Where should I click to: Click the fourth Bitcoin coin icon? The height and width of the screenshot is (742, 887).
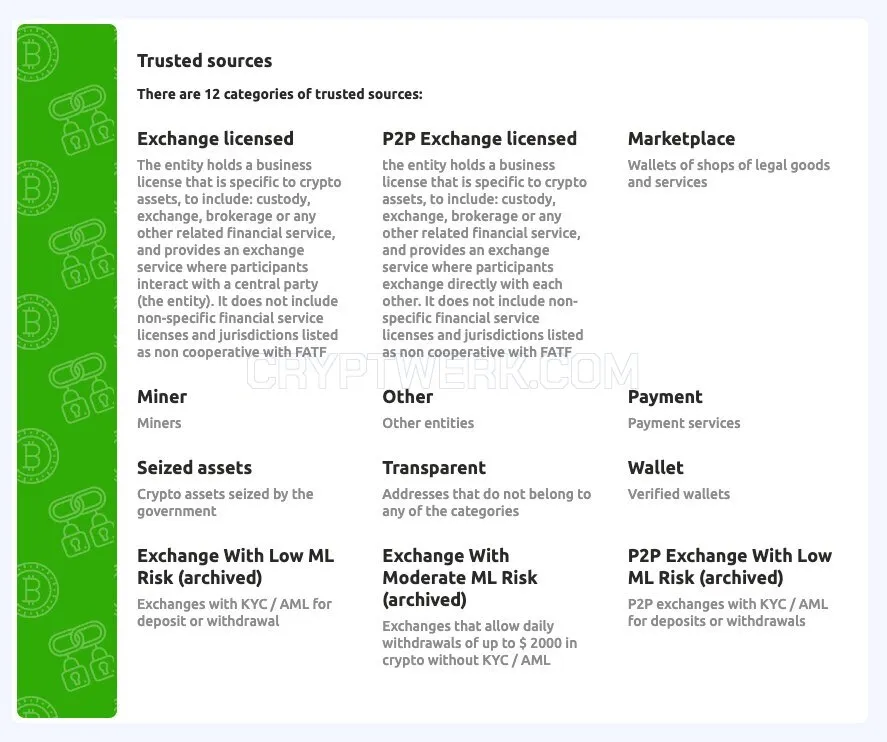[x=37, y=456]
